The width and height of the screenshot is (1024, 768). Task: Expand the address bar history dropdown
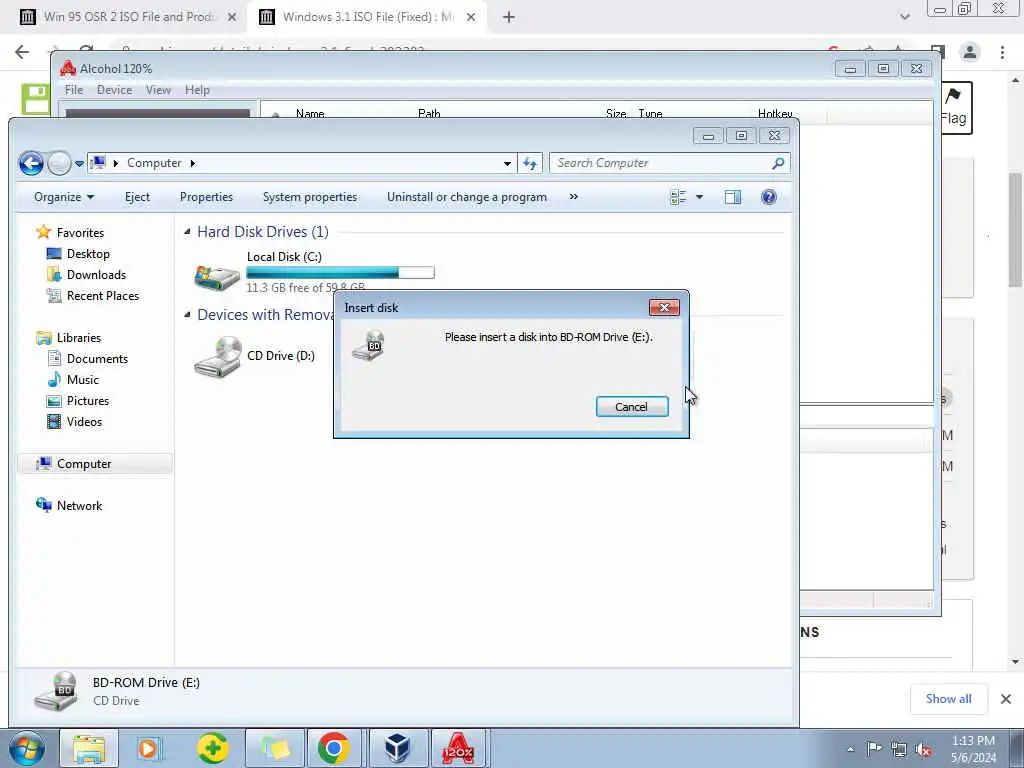507,163
